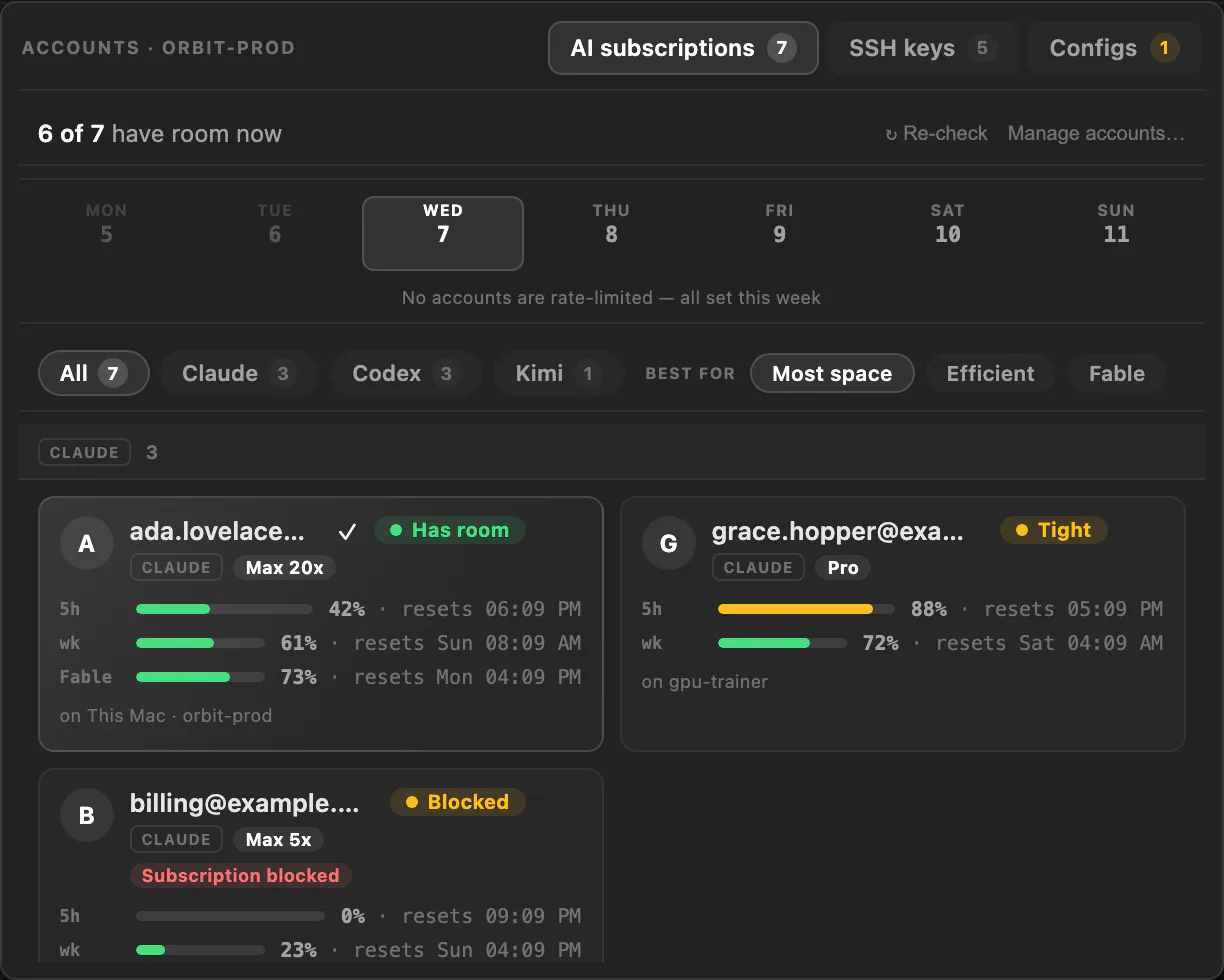Click the ada.lovelace account name

[x=217, y=531]
